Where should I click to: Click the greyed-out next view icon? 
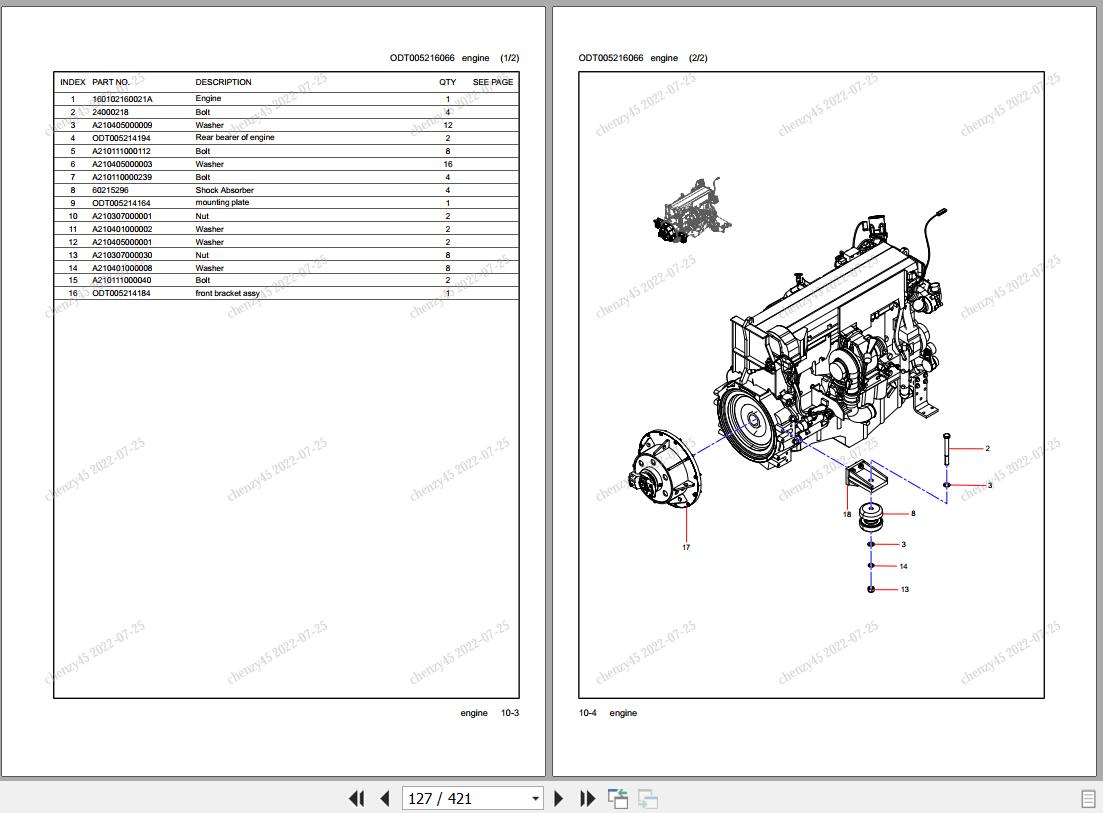pyautogui.click(x=648, y=798)
